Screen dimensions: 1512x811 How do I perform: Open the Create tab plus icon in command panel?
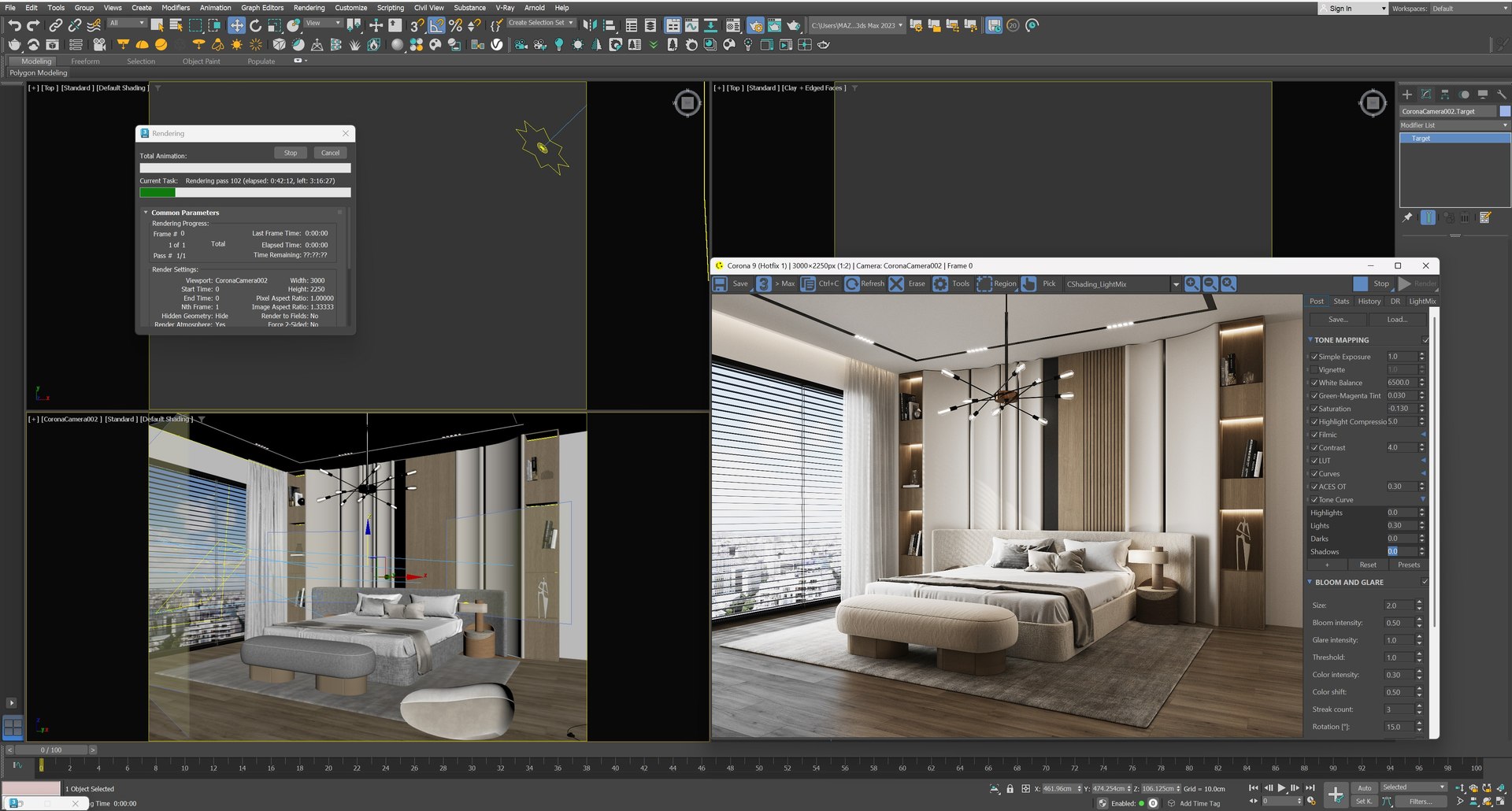(x=1407, y=94)
